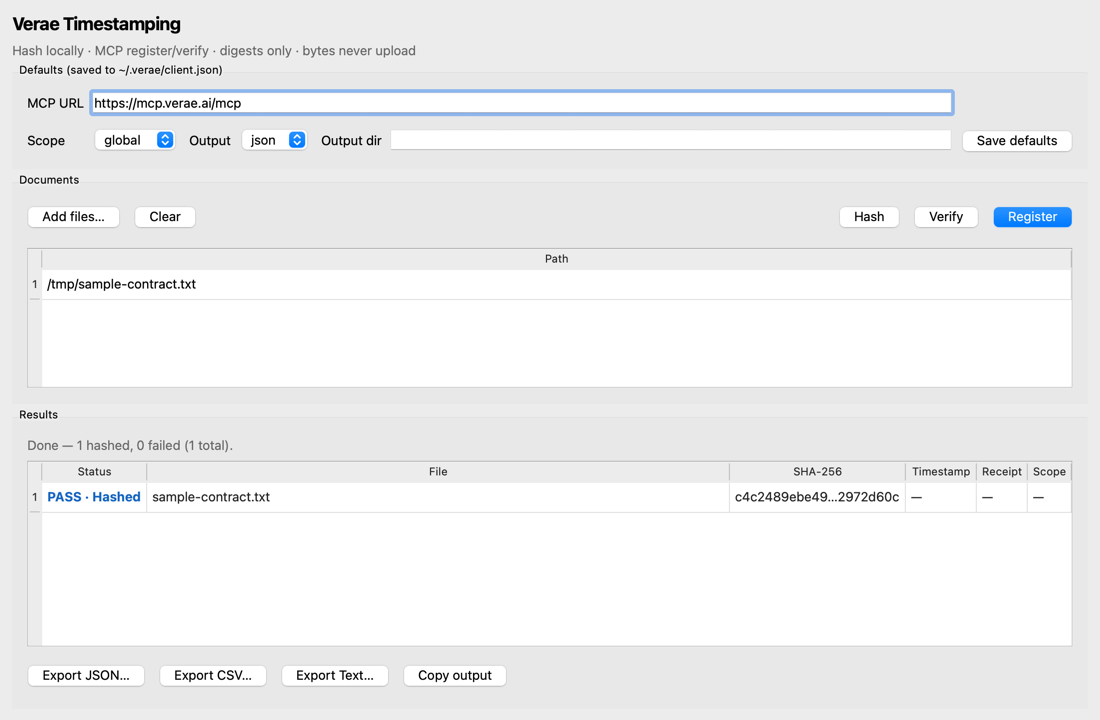Open the Output format dropdown set to json
Screen dimensions: 1100x720
(274, 140)
